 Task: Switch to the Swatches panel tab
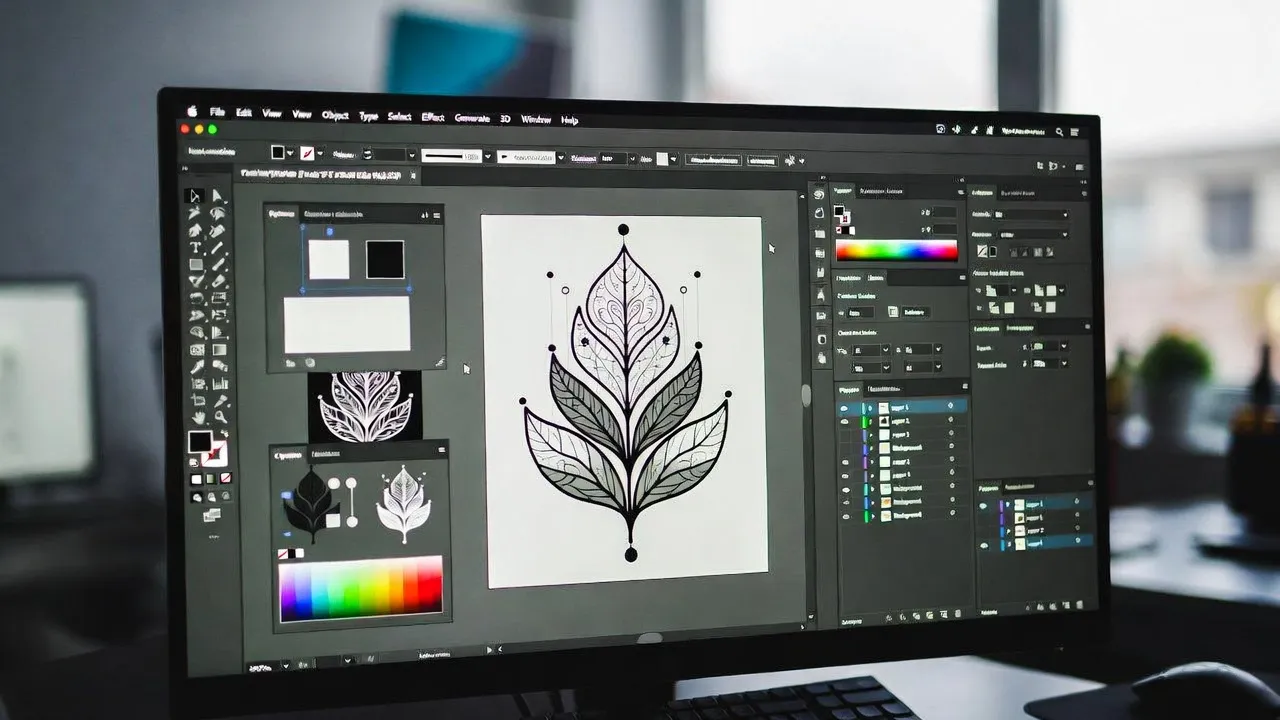881,191
